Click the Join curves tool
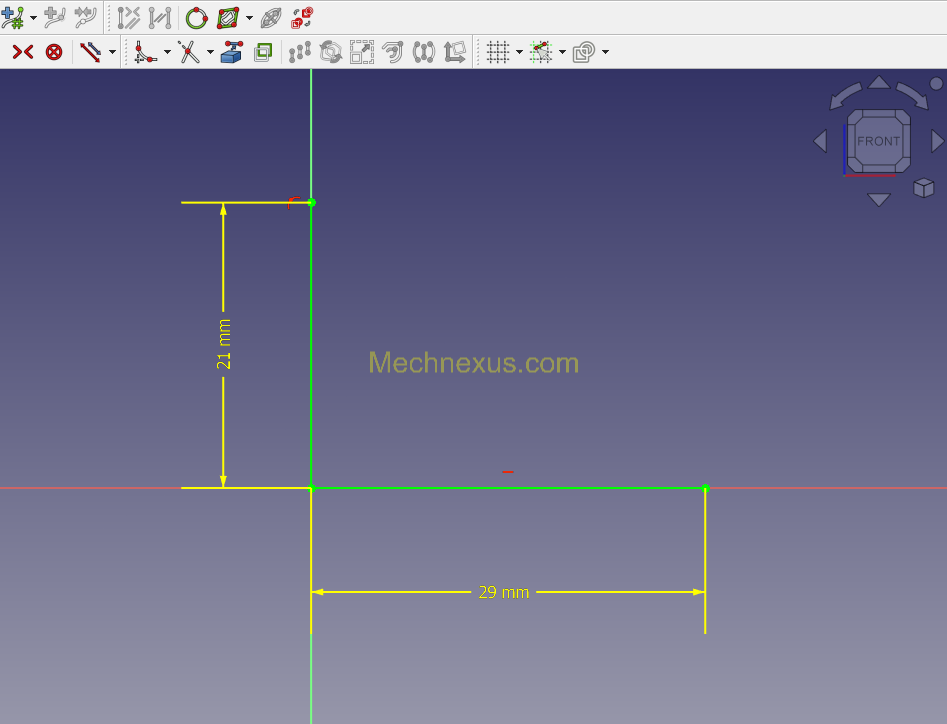 pyautogui.click(x=85, y=18)
